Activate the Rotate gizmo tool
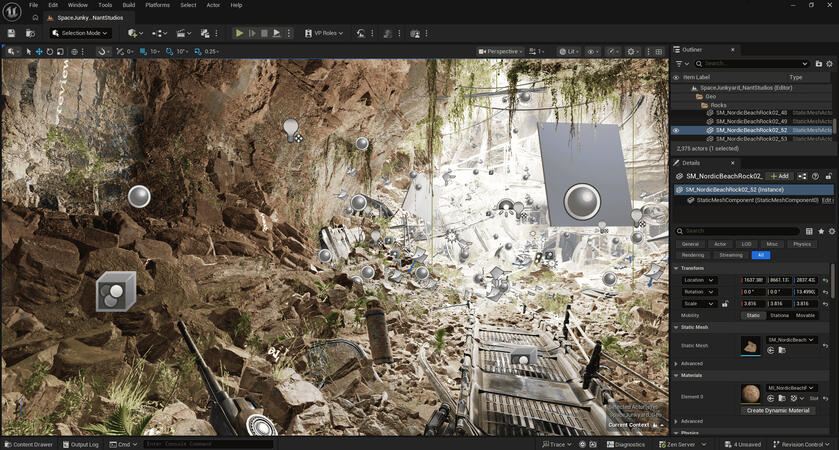Viewport: 839px width, 450px height. click(x=50, y=52)
